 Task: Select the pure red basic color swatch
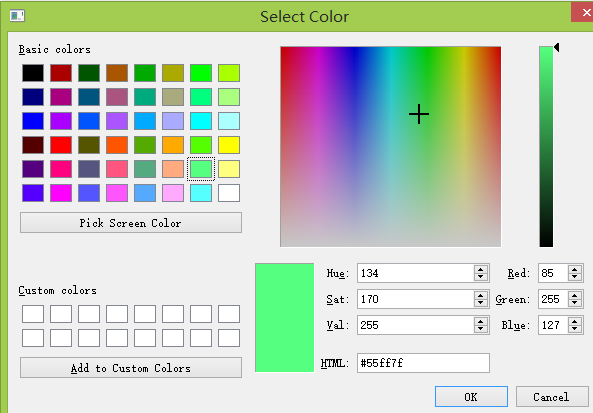(61, 145)
